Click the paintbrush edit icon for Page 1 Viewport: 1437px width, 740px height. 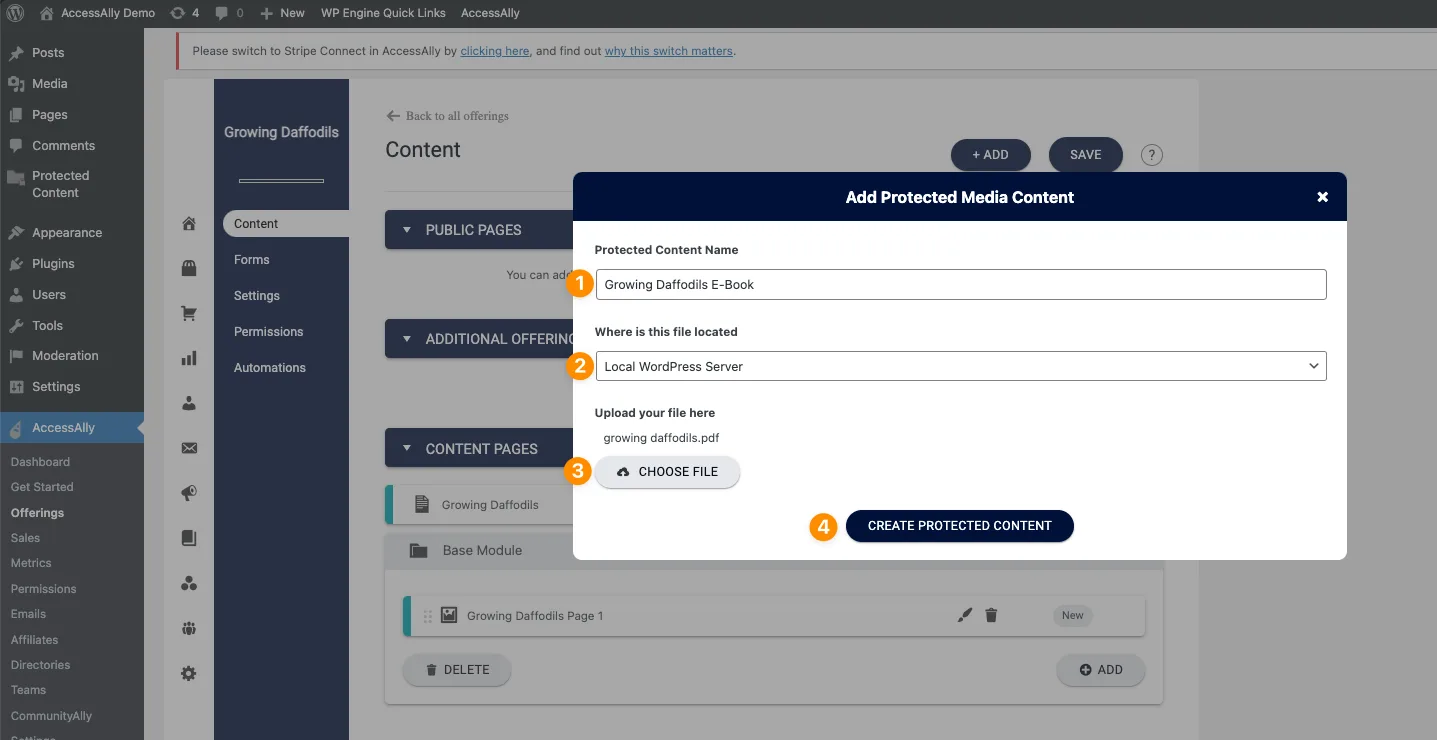[964, 616]
